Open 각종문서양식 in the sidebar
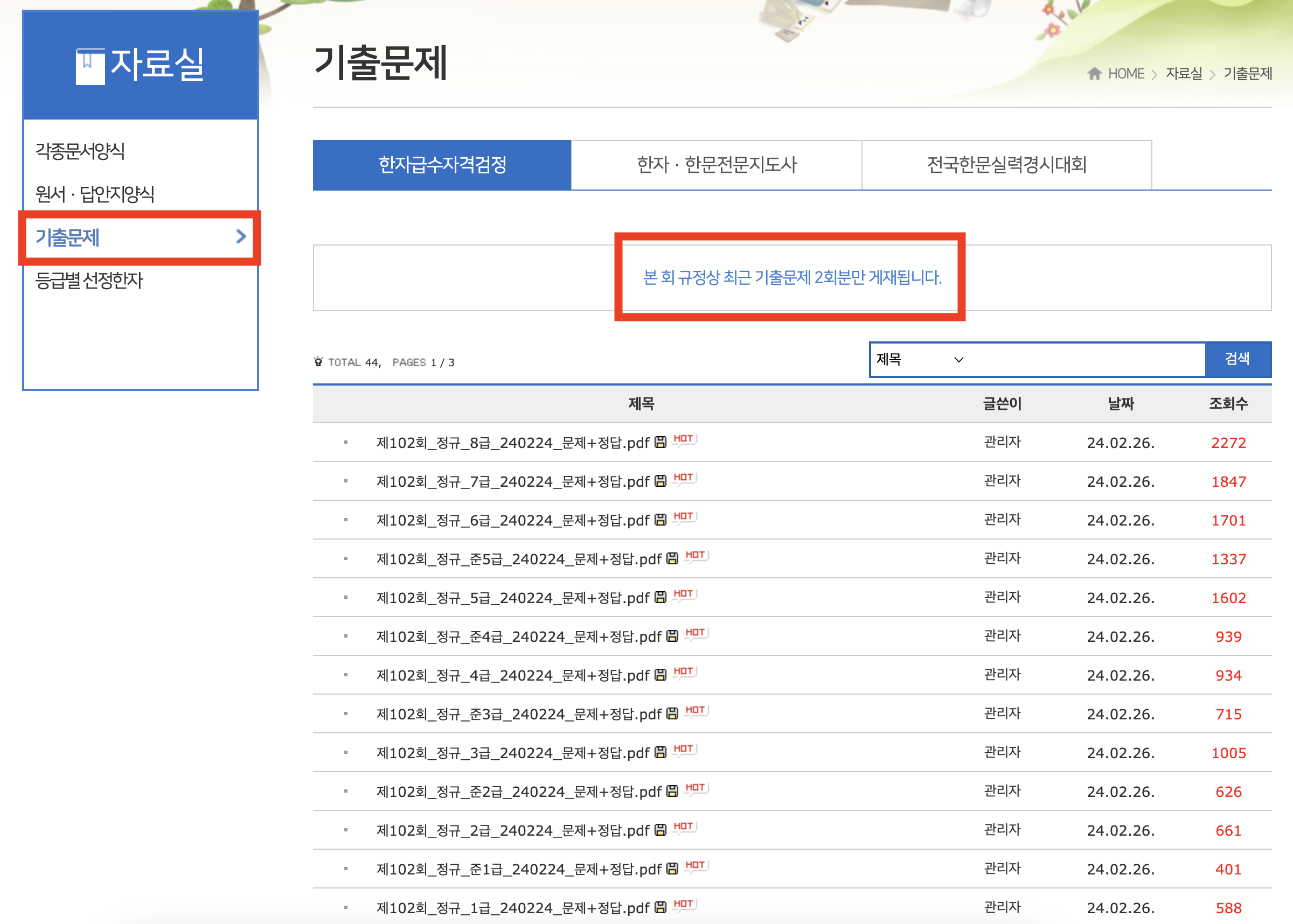Image resolution: width=1293 pixels, height=924 pixels. [x=80, y=151]
